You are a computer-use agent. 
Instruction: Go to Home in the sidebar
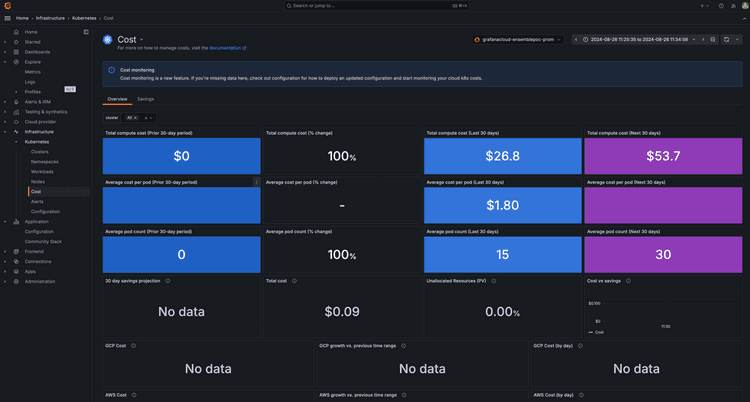click(x=31, y=32)
